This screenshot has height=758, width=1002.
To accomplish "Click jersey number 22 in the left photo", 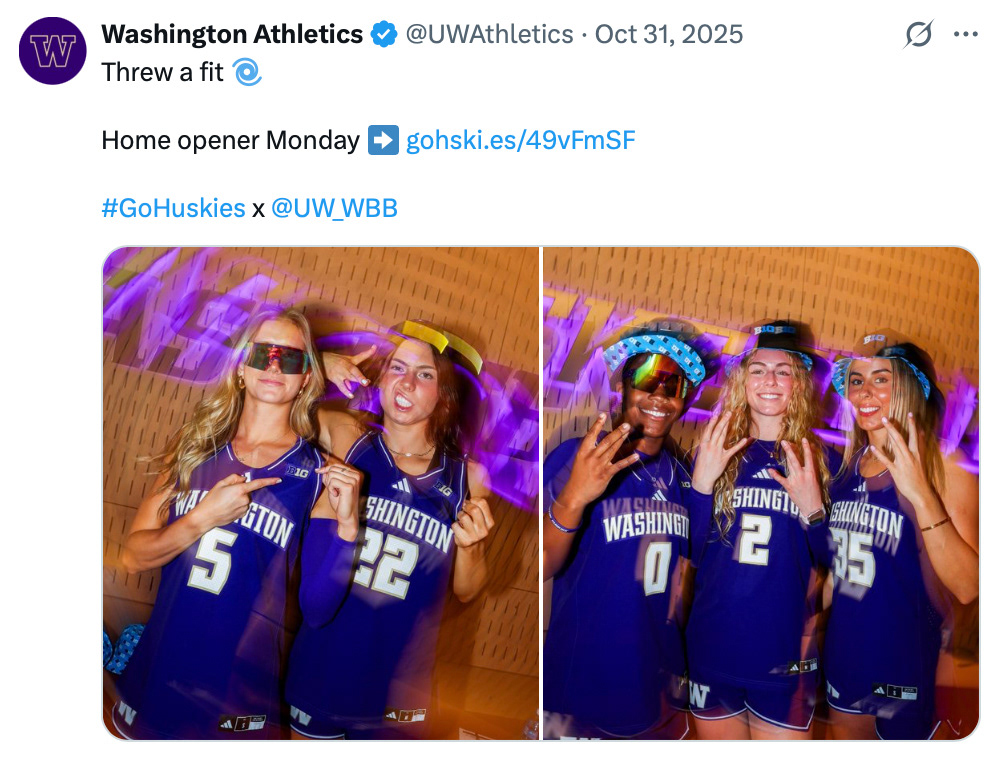I will pos(385,566).
